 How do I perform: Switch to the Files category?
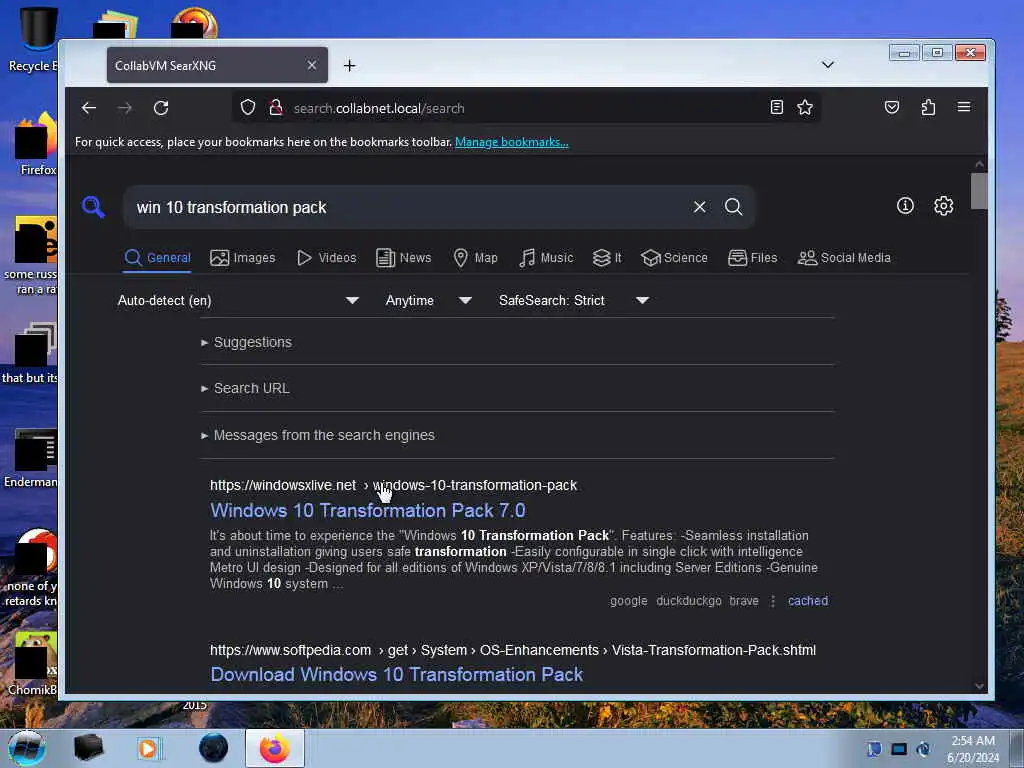tap(752, 257)
